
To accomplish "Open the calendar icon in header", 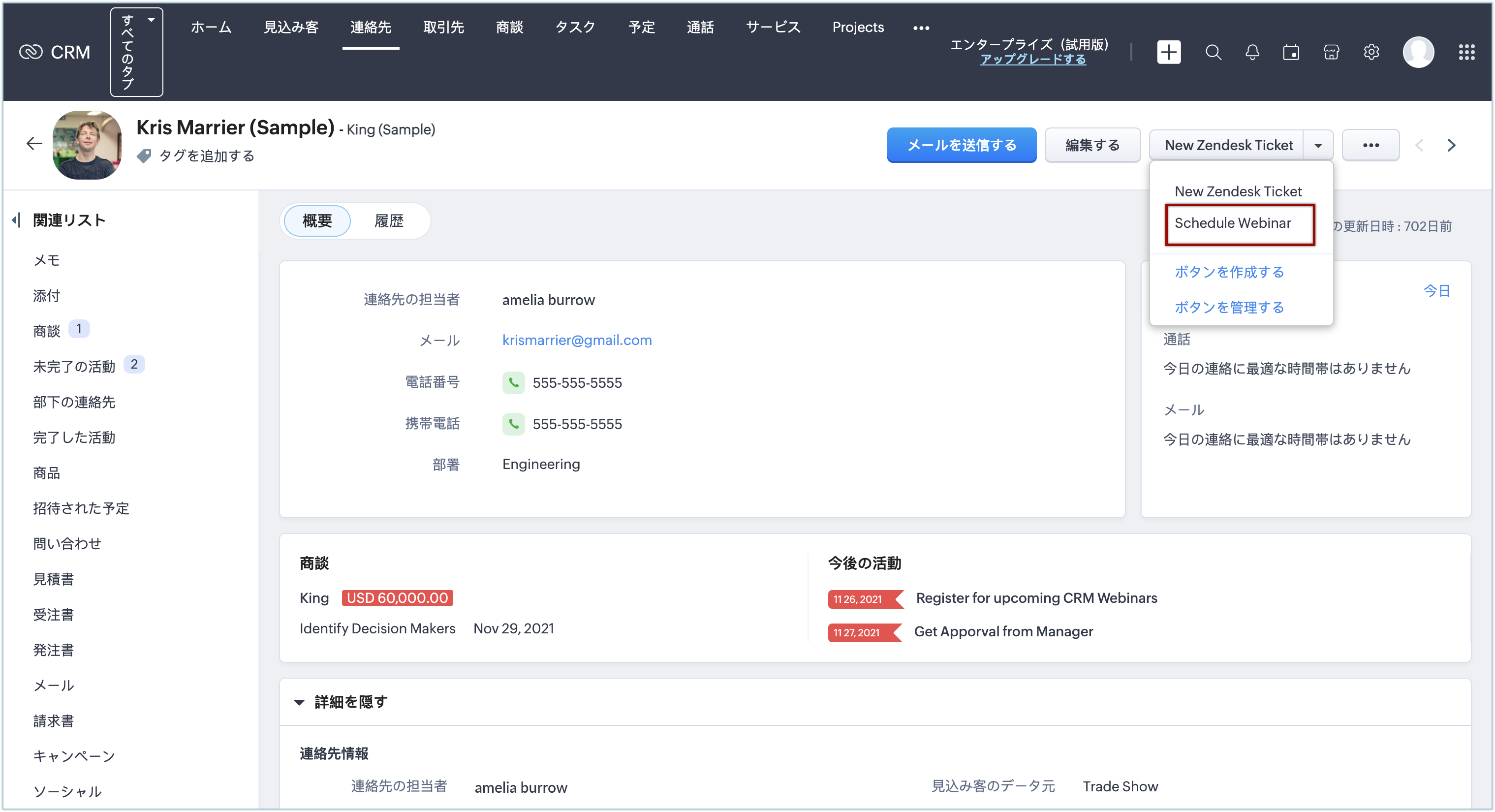I will click(1291, 52).
